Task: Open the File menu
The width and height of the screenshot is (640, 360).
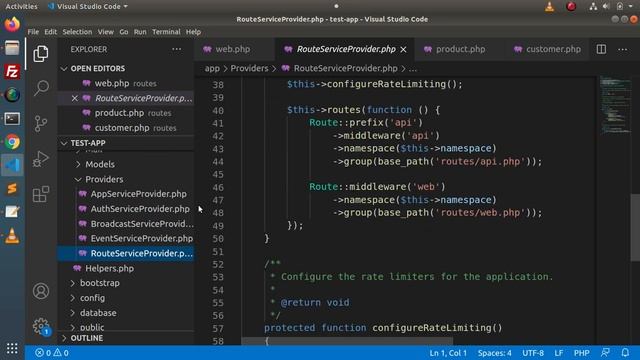Action: click(33, 32)
